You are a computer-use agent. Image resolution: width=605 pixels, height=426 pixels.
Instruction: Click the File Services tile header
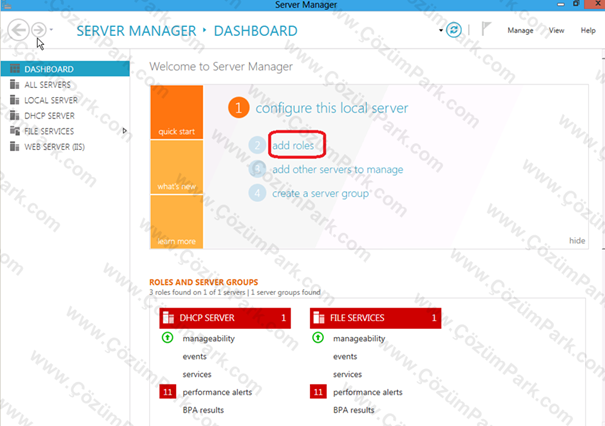(x=375, y=318)
